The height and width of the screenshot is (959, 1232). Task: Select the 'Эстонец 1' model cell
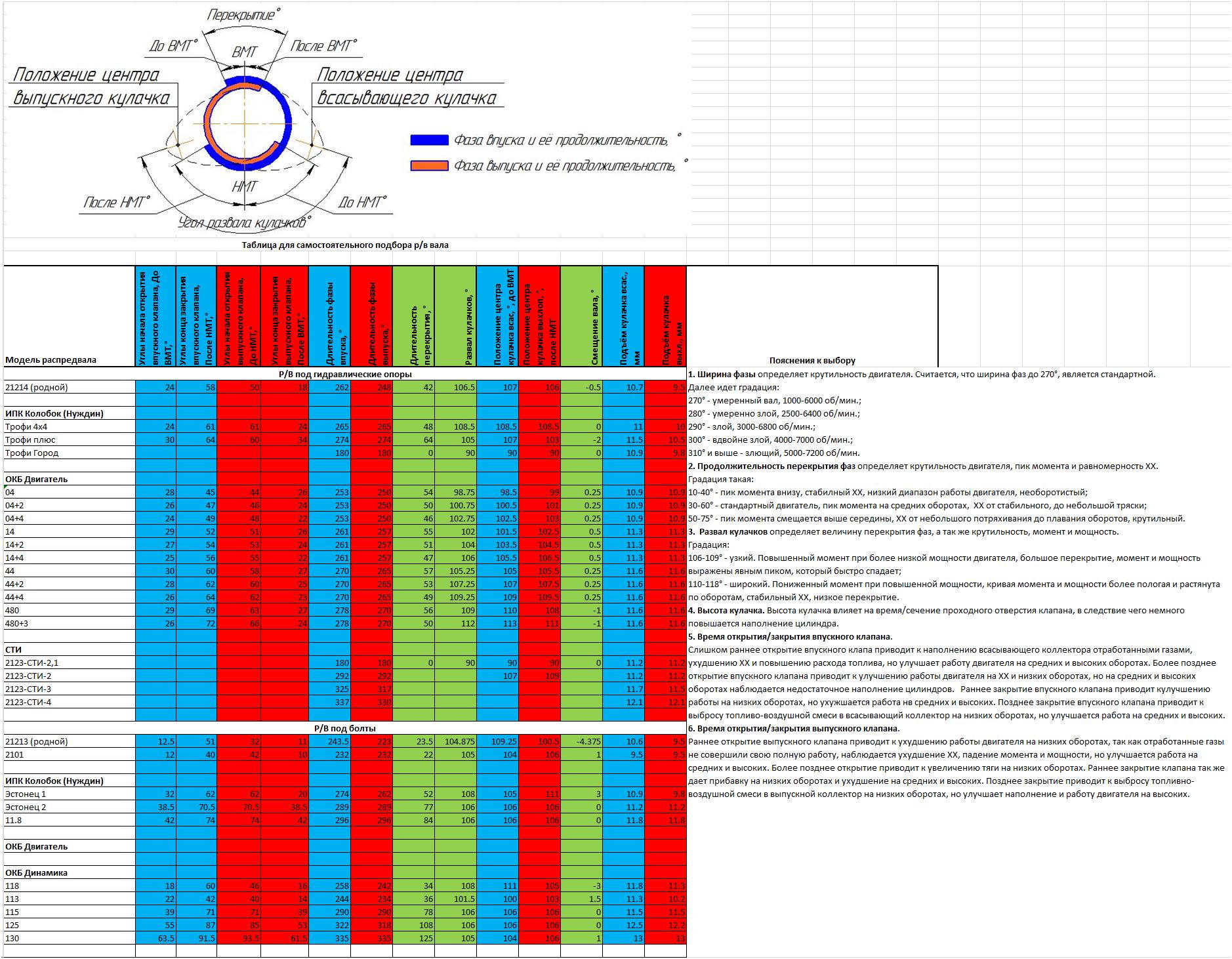point(70,794)
